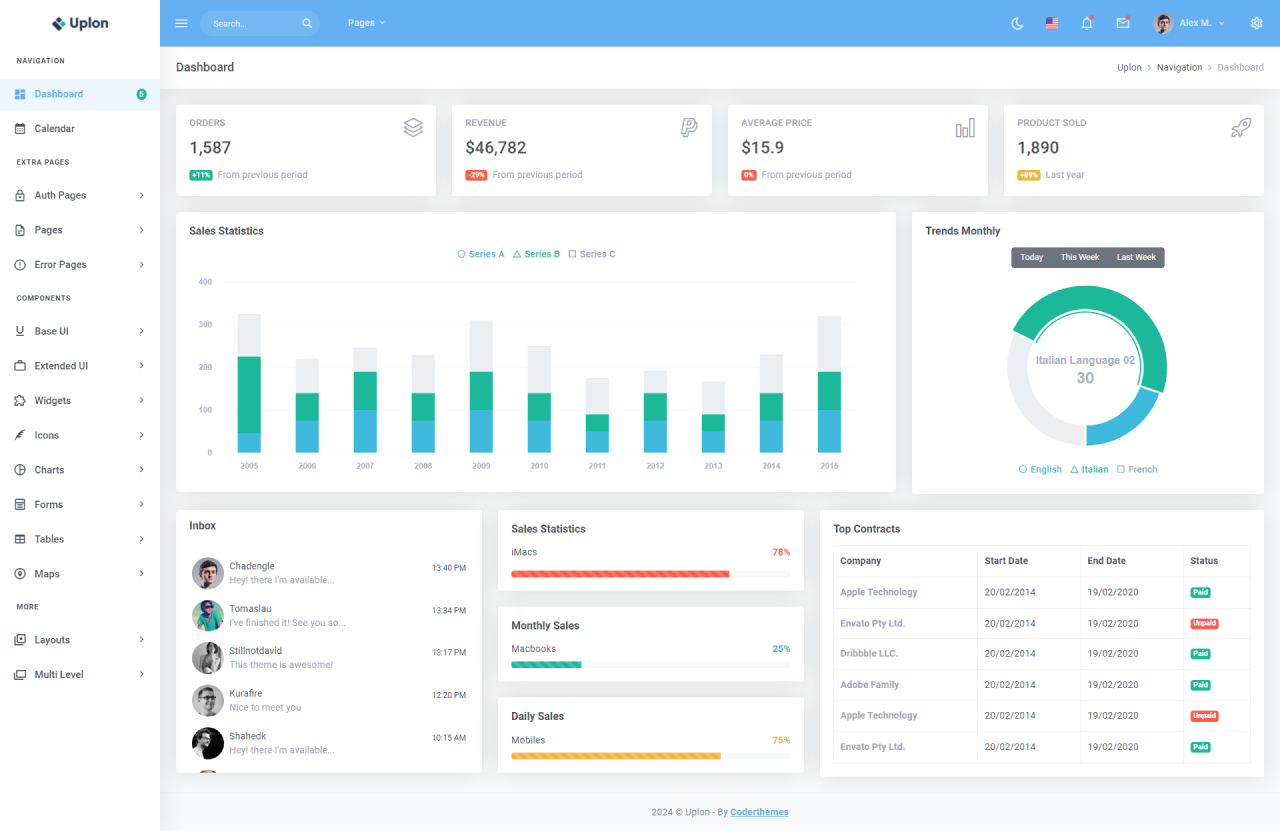
Task: Open the Pages dropdown in top bar
Action: pos(366,23)
